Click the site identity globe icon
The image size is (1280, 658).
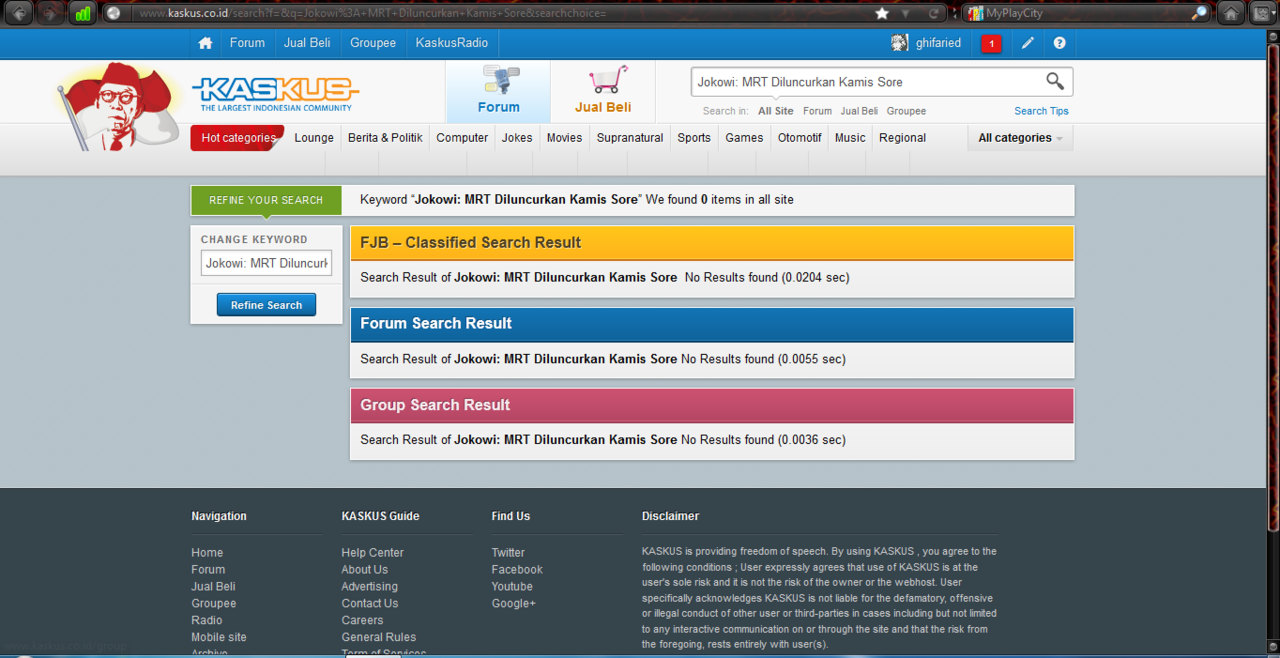click(114, 13)
